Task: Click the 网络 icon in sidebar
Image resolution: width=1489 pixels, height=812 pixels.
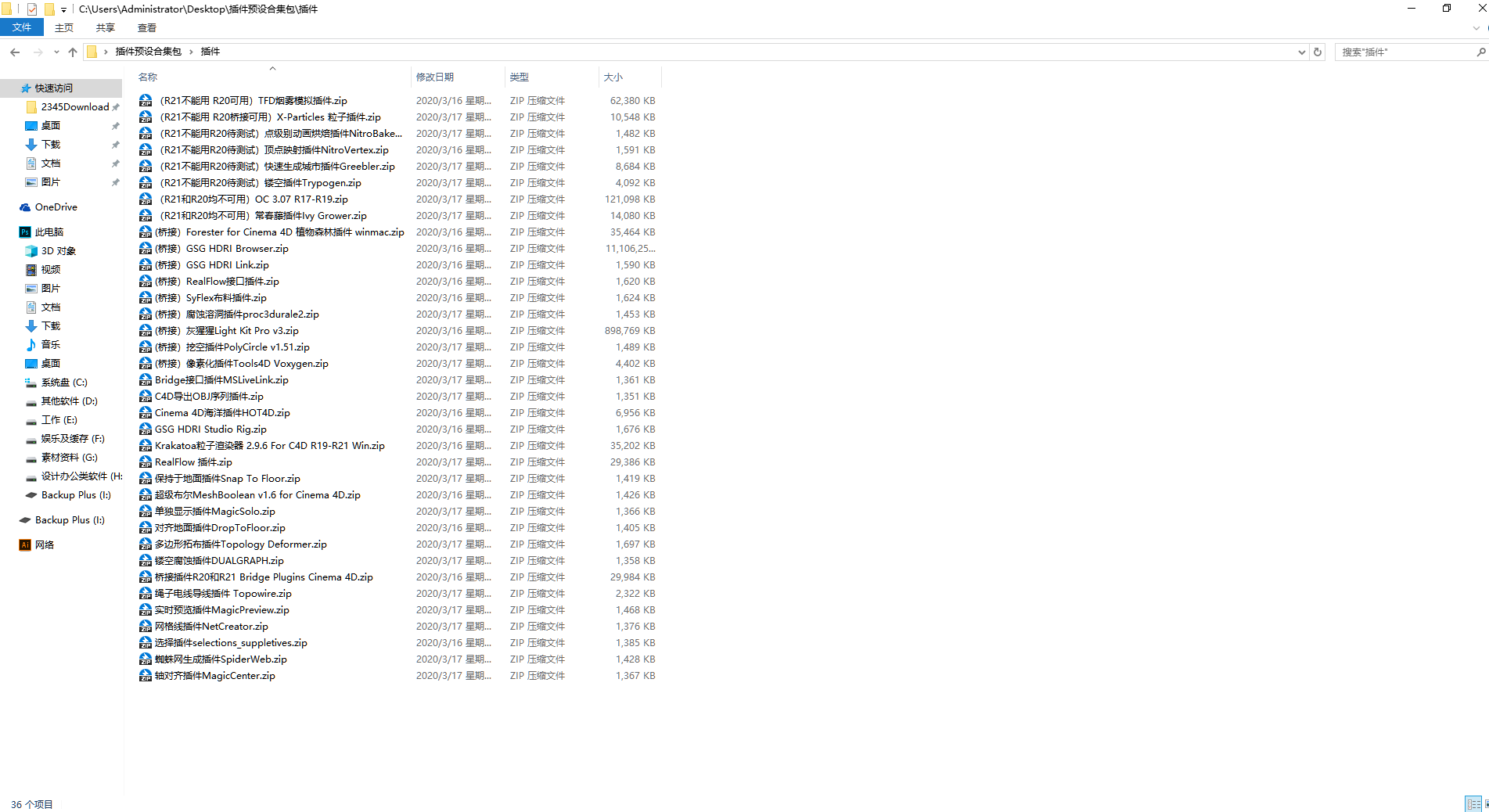Action: (25, 545)
